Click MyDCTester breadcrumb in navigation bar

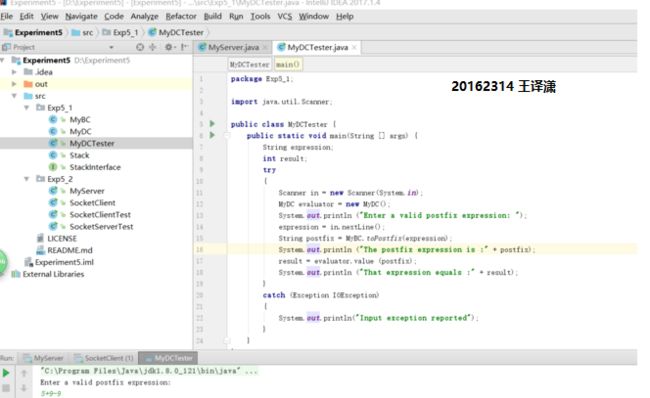[176, 32]
